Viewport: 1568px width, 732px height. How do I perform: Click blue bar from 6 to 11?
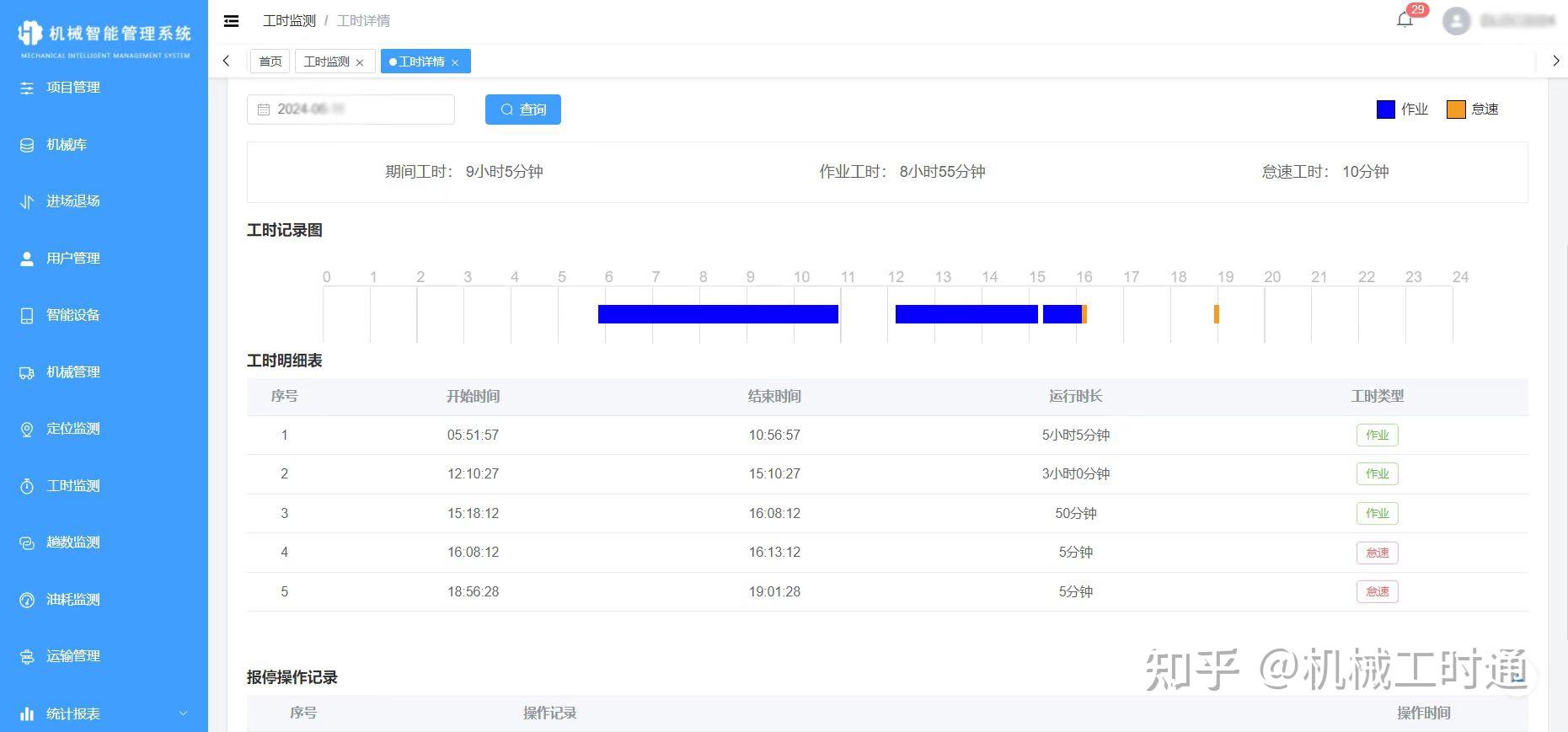pyautogui.click(x=718, y=314)
